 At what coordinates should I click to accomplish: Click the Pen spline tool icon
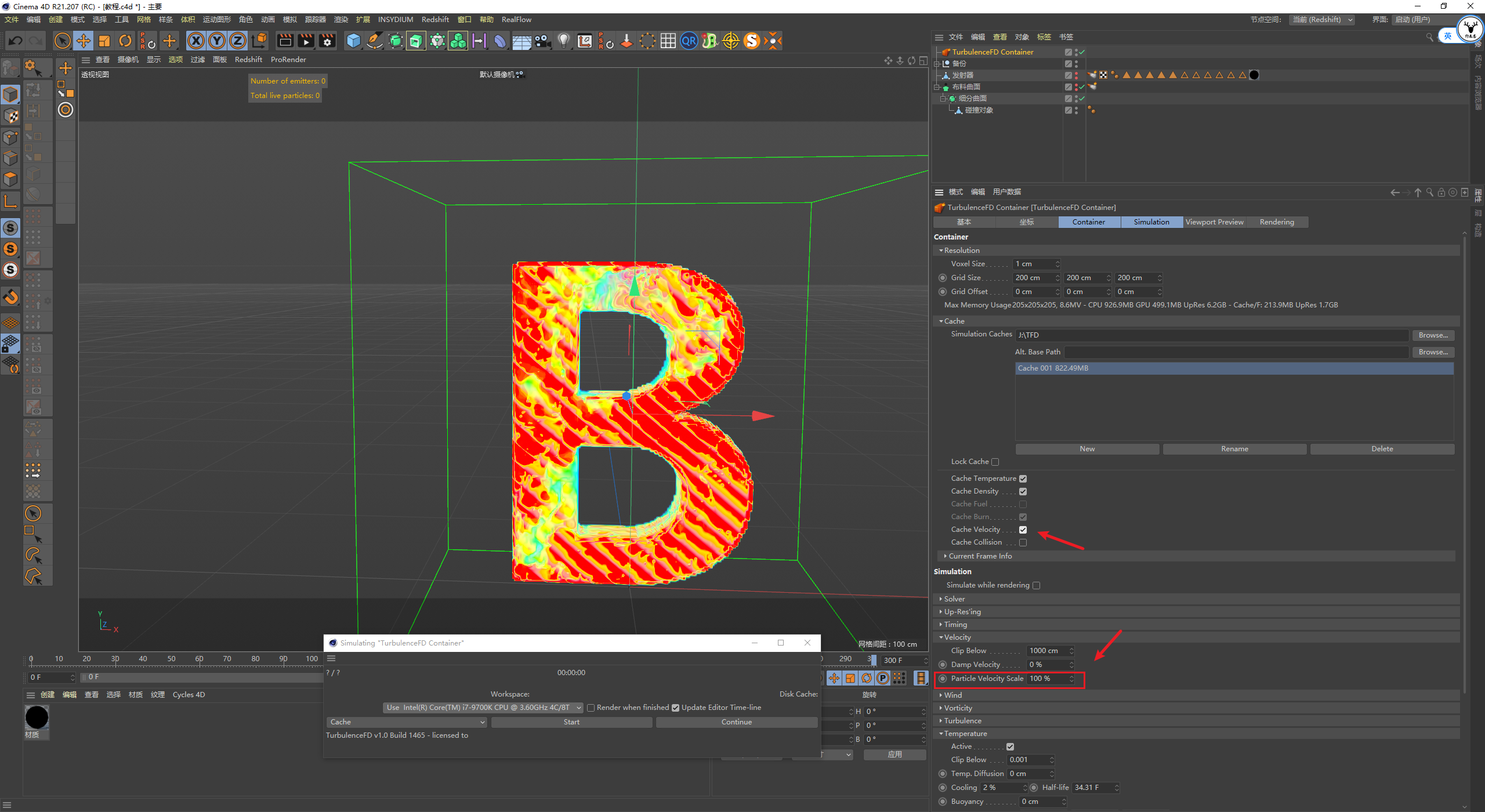click(375, 41)
